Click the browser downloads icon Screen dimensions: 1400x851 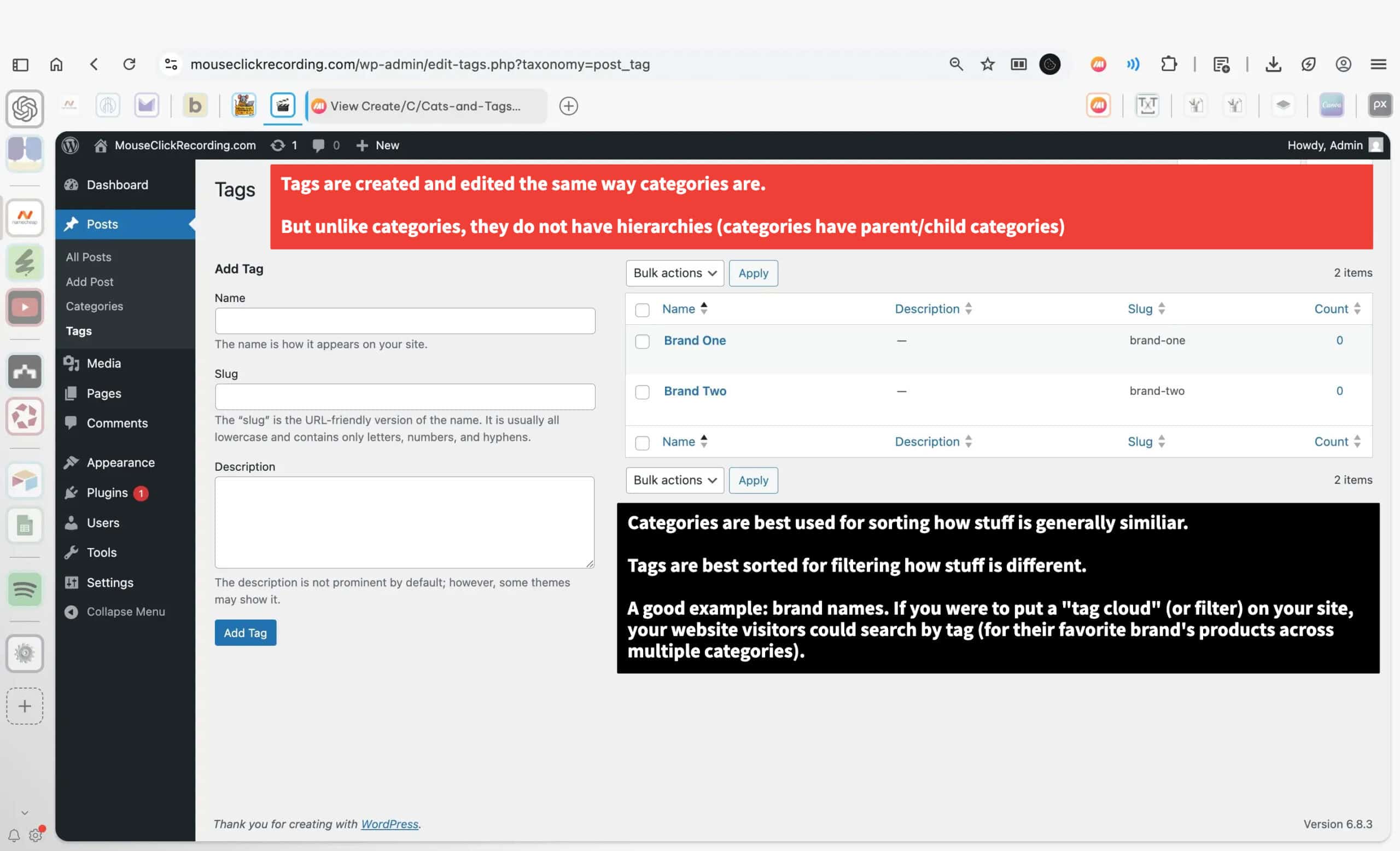click(x=1273, y=64)
